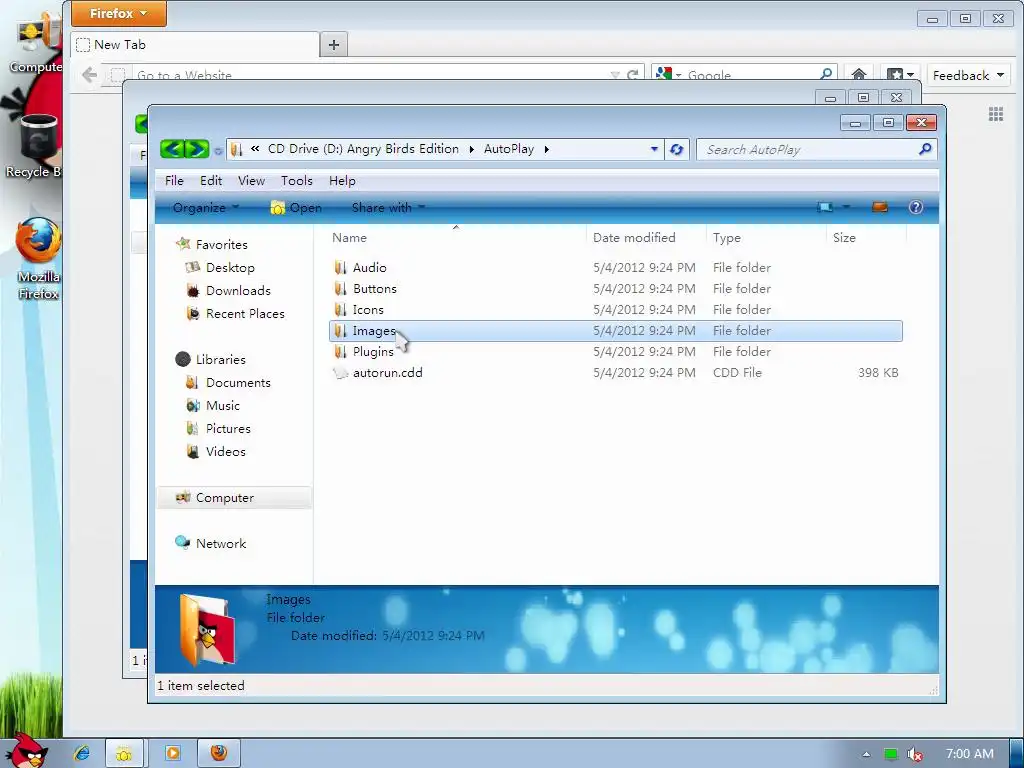Open Internet Explorer from the taskbar
This screenshot has width=1024, height=768.
click(x=82, y=754)
